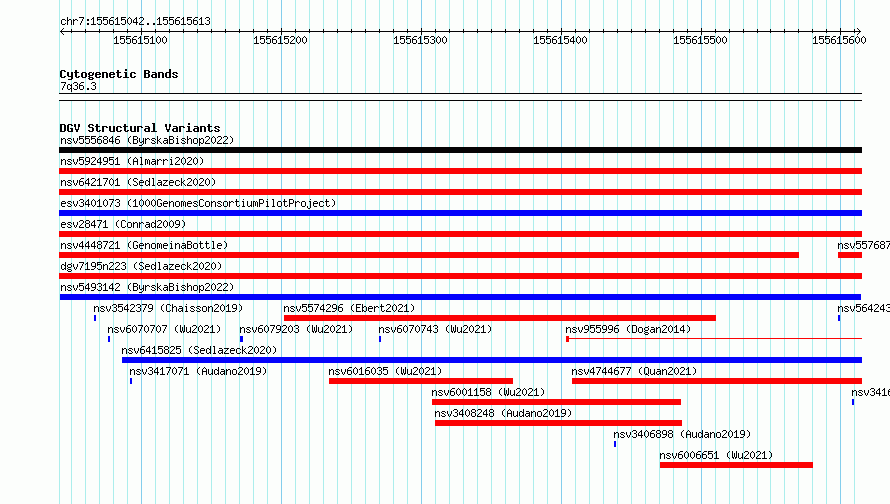
Task: Click the blue nsv5493142 variant bar
Action: click(460, 297)
